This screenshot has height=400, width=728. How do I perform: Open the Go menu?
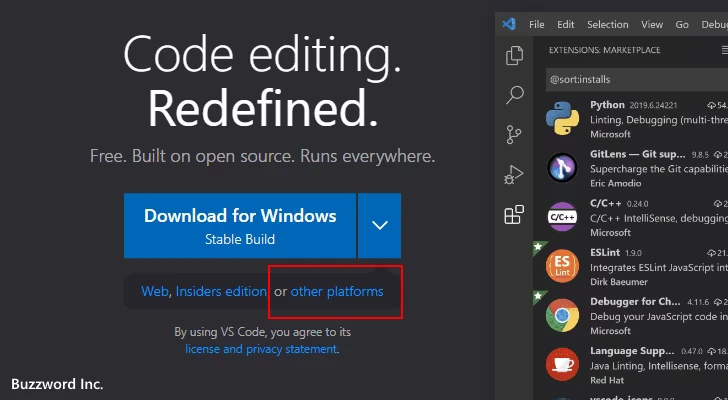(x=682, y=25)
